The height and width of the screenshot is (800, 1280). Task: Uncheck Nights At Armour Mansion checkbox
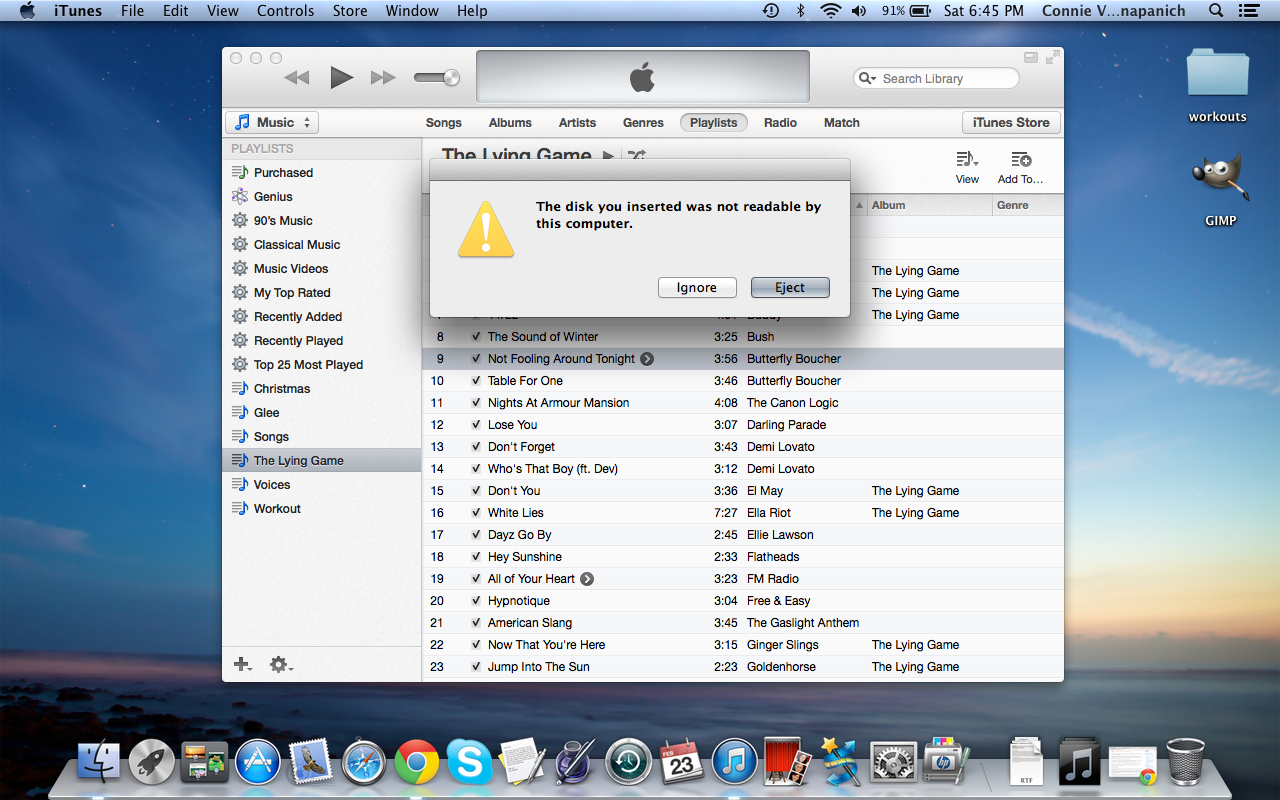tap(476, 403)
